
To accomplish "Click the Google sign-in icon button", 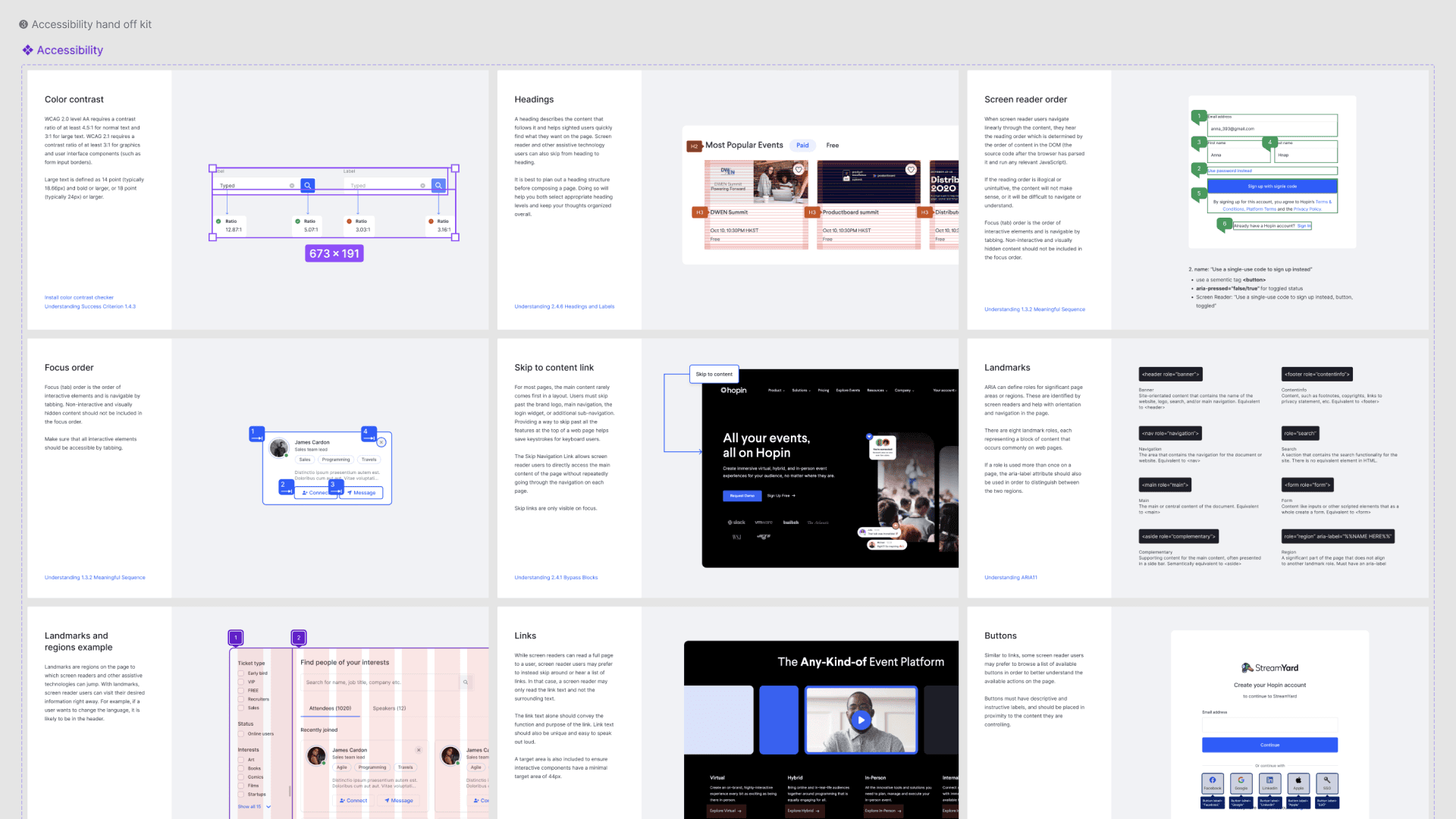I will pyautogui.click(x=1241, y=783).
